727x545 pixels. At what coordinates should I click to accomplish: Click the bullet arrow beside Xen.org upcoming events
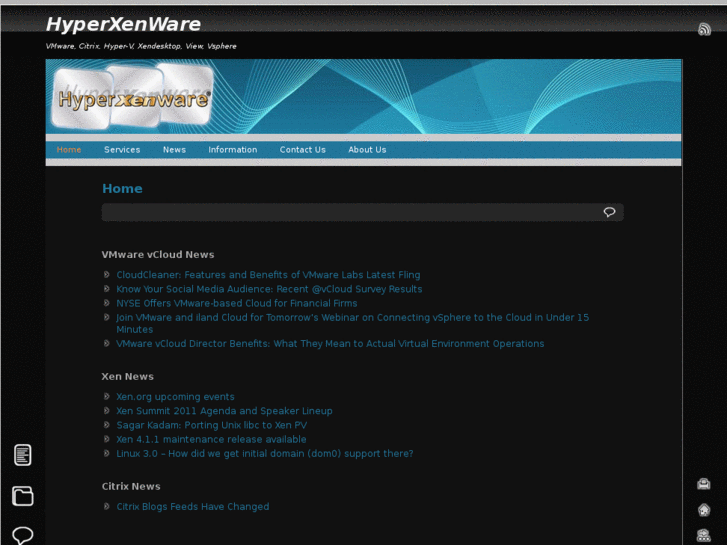pos(107,396)
